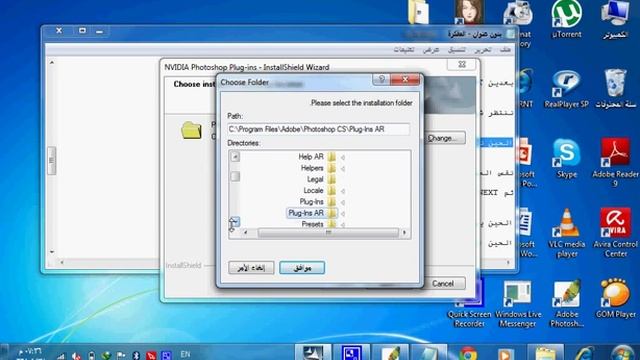This screenshot has width=640, height=360.
Task: Expand the Helpers folder node
Action: [x=342, y=169]
